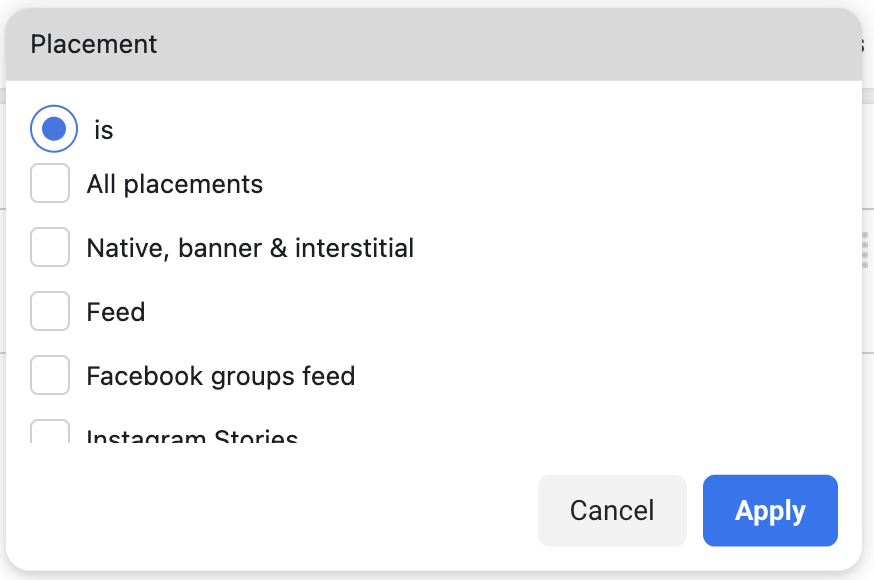The image size is (874, 580).
Task: Click the Placement dialog title text
Action: tap(94, 44)
